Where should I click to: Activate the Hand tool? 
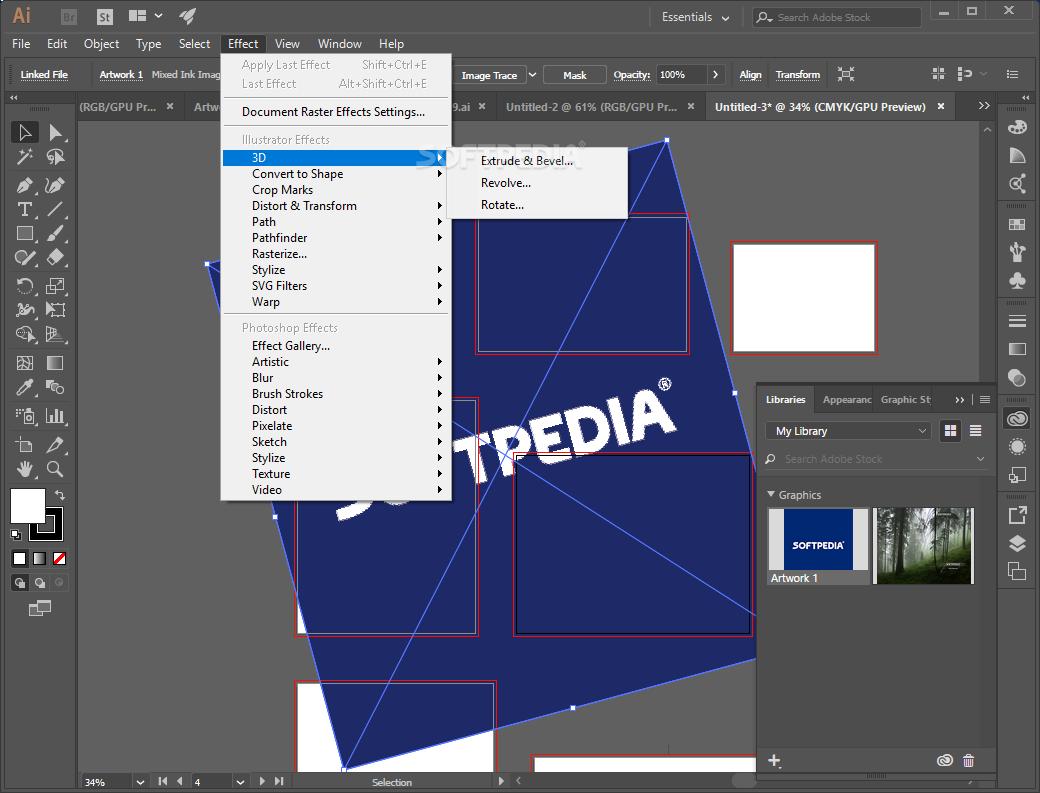[x=25, y=469]
